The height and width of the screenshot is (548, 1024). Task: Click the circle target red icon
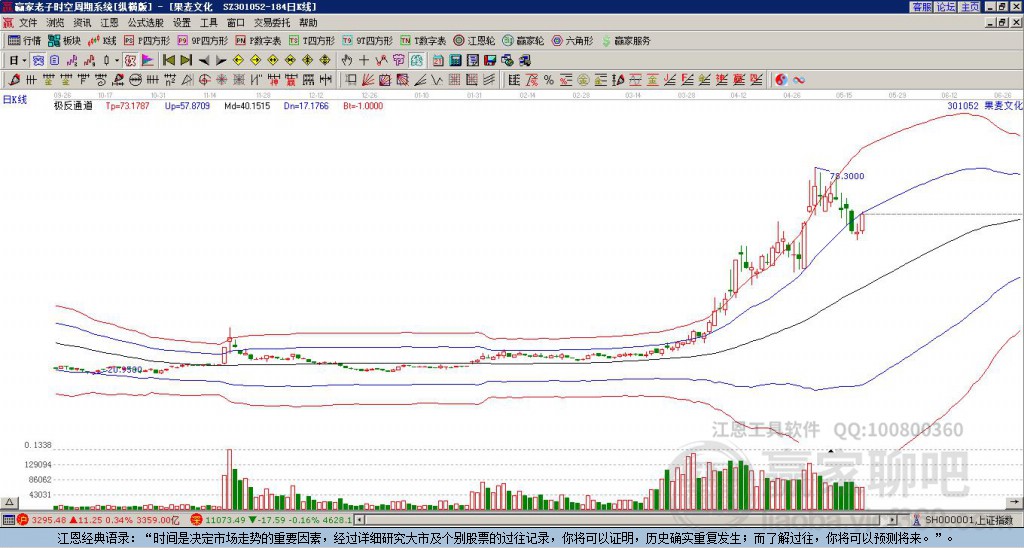pos(204,80)
